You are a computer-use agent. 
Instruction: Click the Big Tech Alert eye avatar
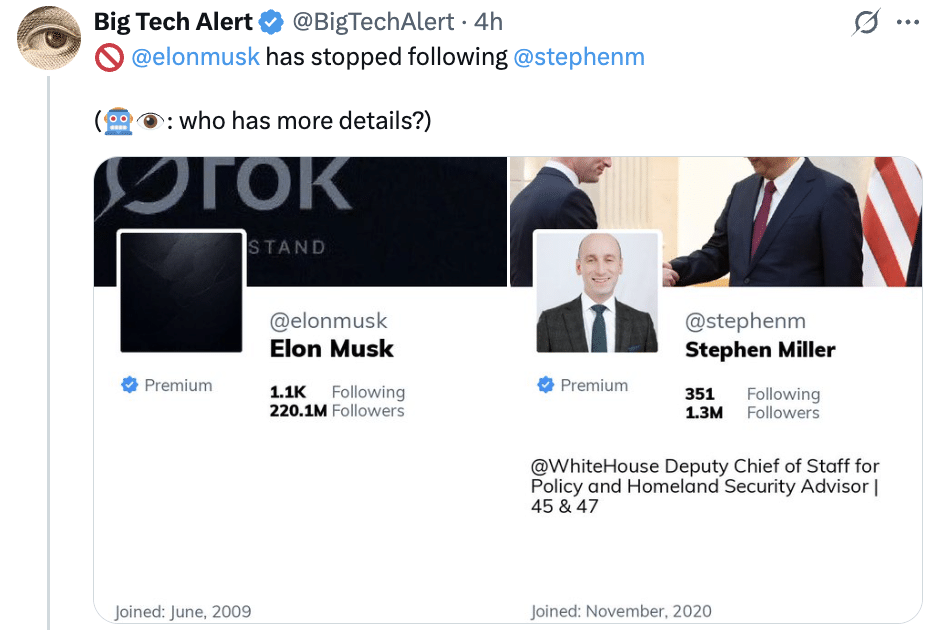coord(49,38)
